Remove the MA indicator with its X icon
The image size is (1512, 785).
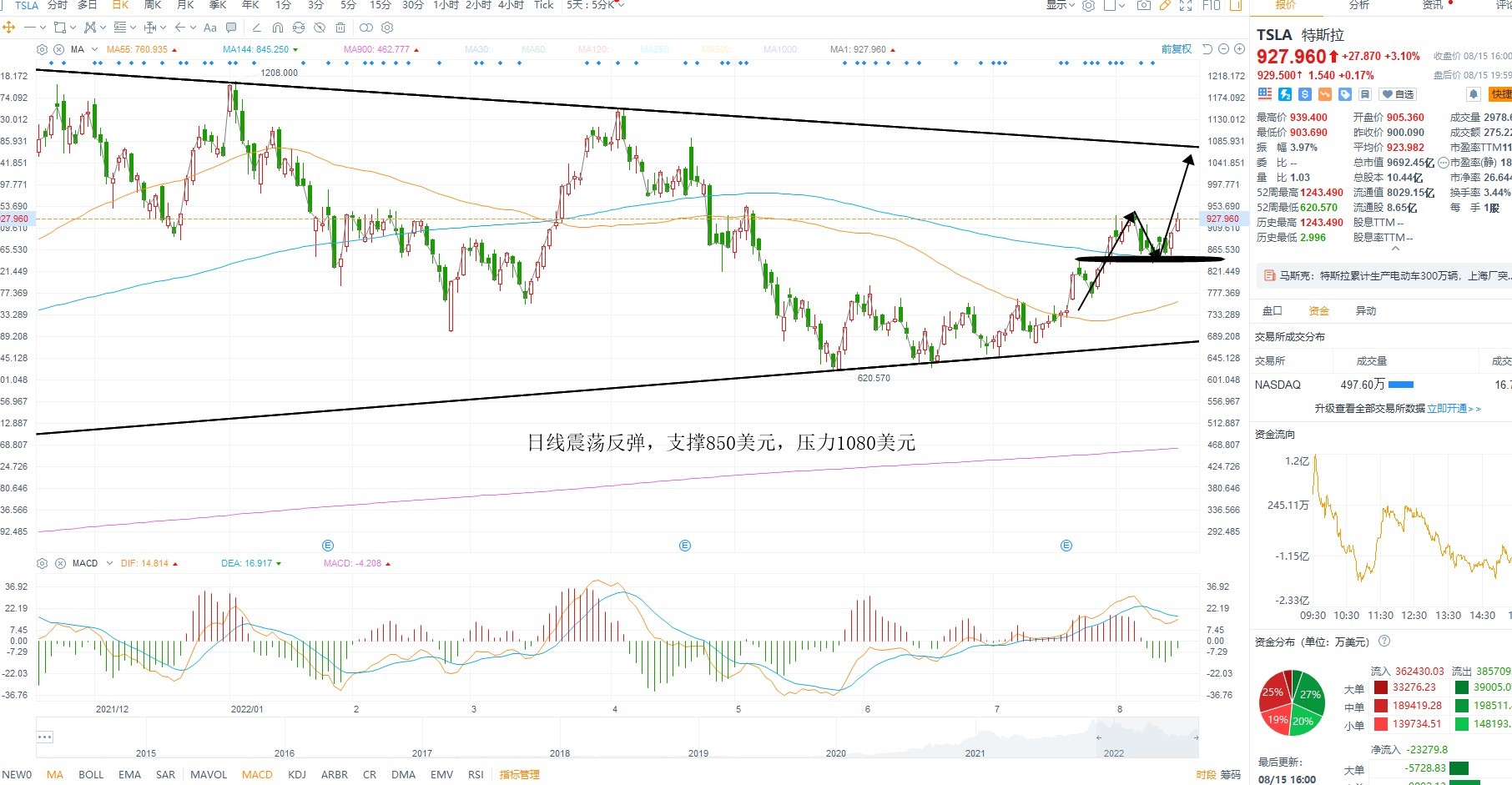point(60,49)
